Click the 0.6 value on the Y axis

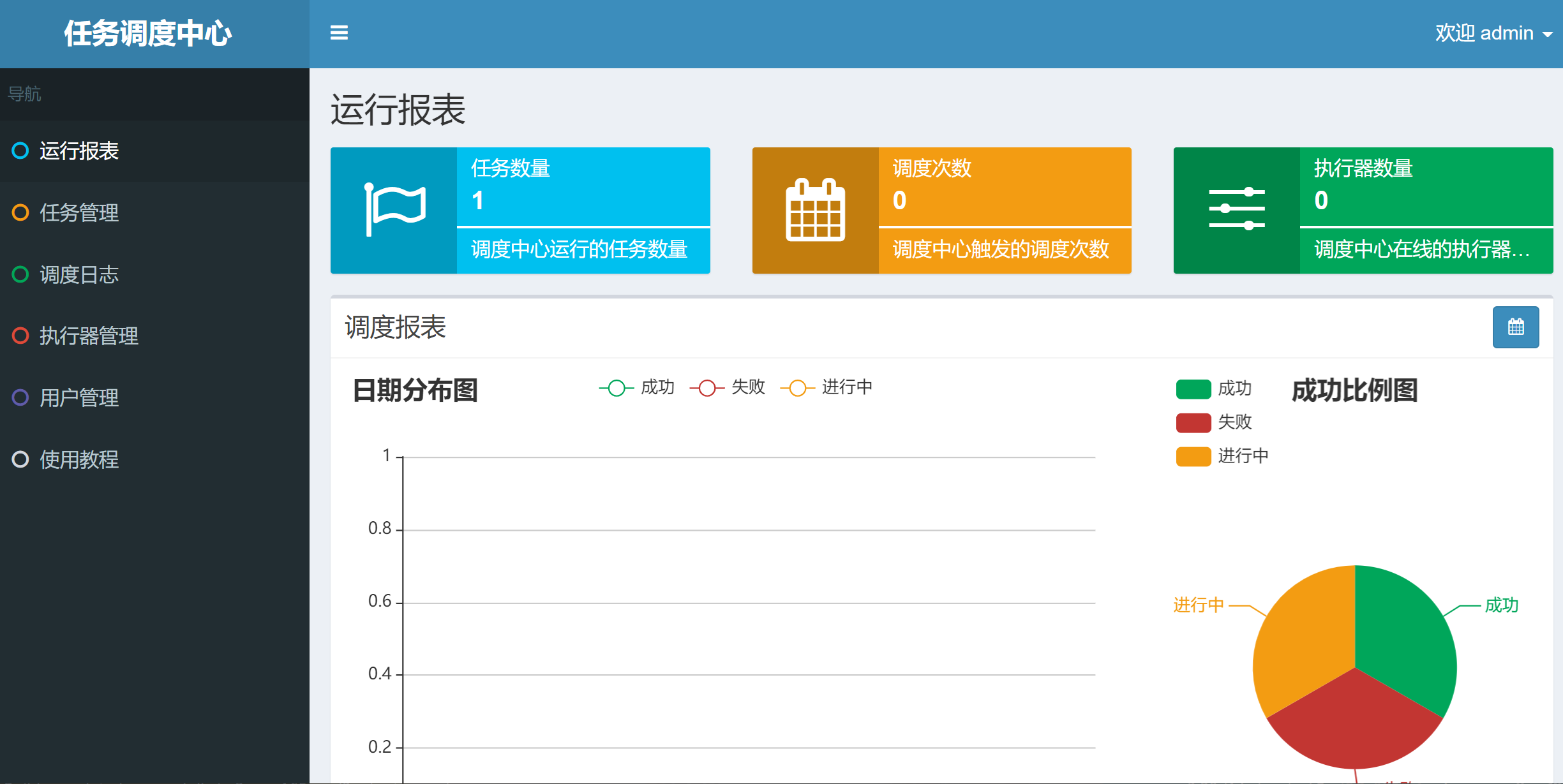click(380, 601)
